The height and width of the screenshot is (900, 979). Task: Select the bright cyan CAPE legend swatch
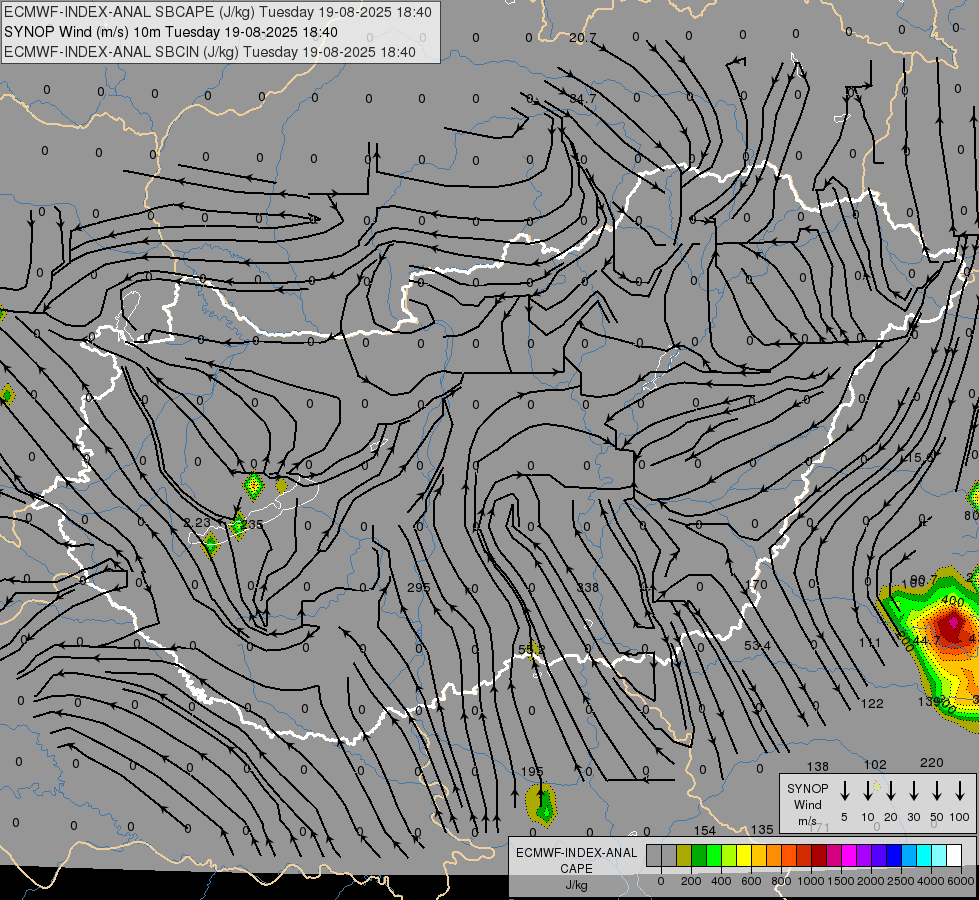click(x=924, y=856)
